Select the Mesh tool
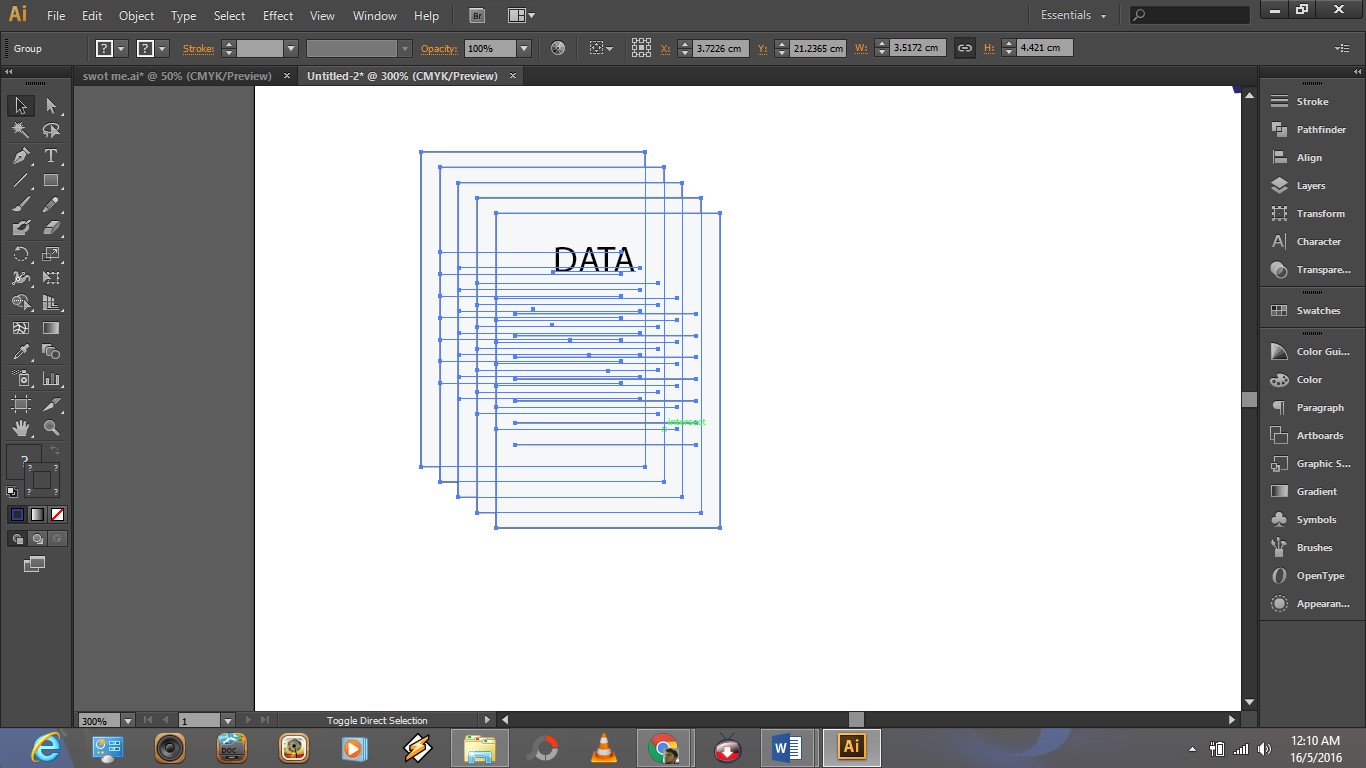This screenshot has height=768, width=1366. point(20,328)
